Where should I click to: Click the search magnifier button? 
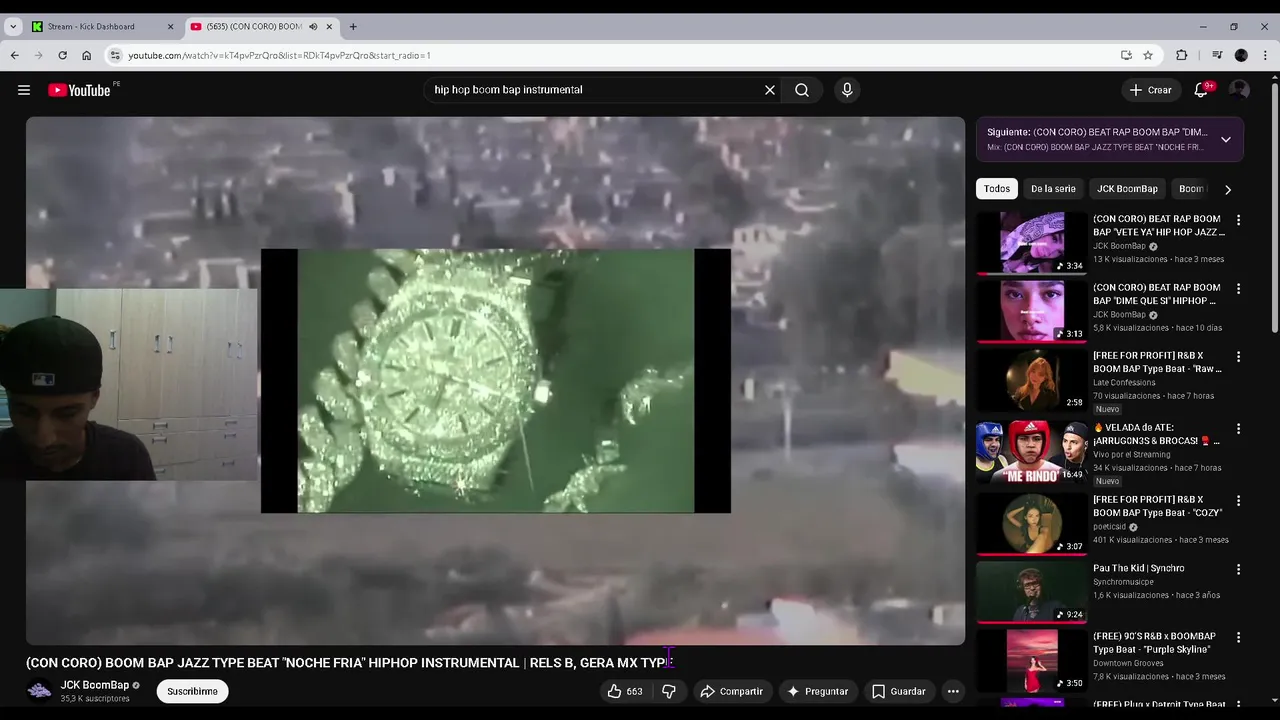802,90
